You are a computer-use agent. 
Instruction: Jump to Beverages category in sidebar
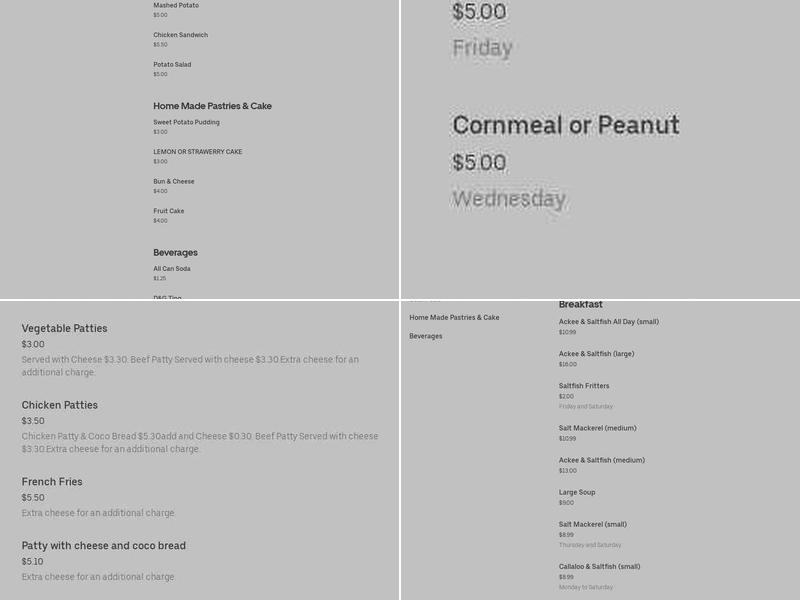(x=426, y=336)
